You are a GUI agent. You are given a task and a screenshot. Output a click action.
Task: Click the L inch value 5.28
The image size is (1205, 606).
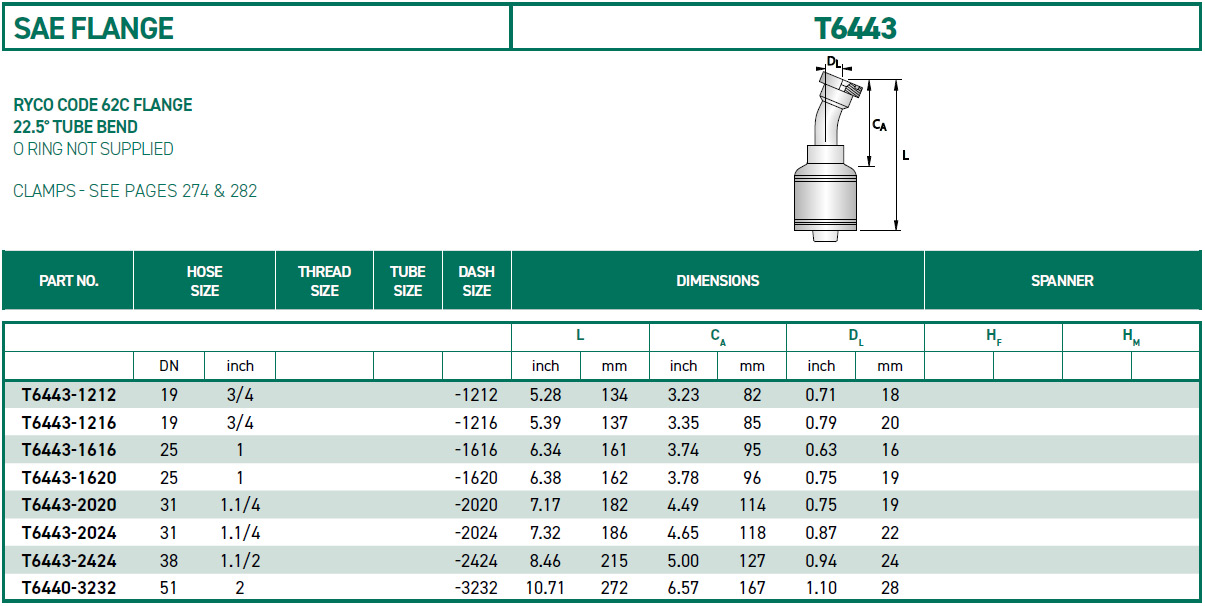545,395
